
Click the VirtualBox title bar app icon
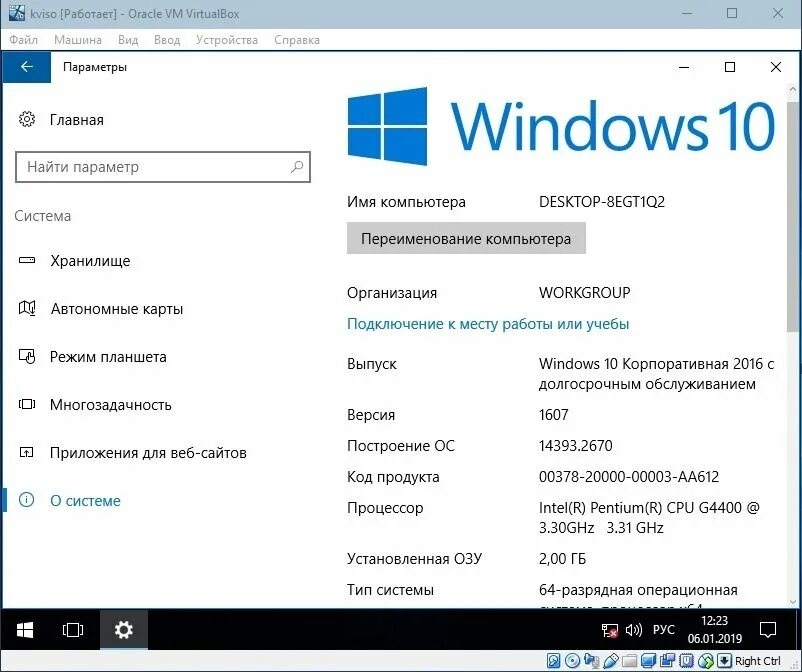pos(16,13)
